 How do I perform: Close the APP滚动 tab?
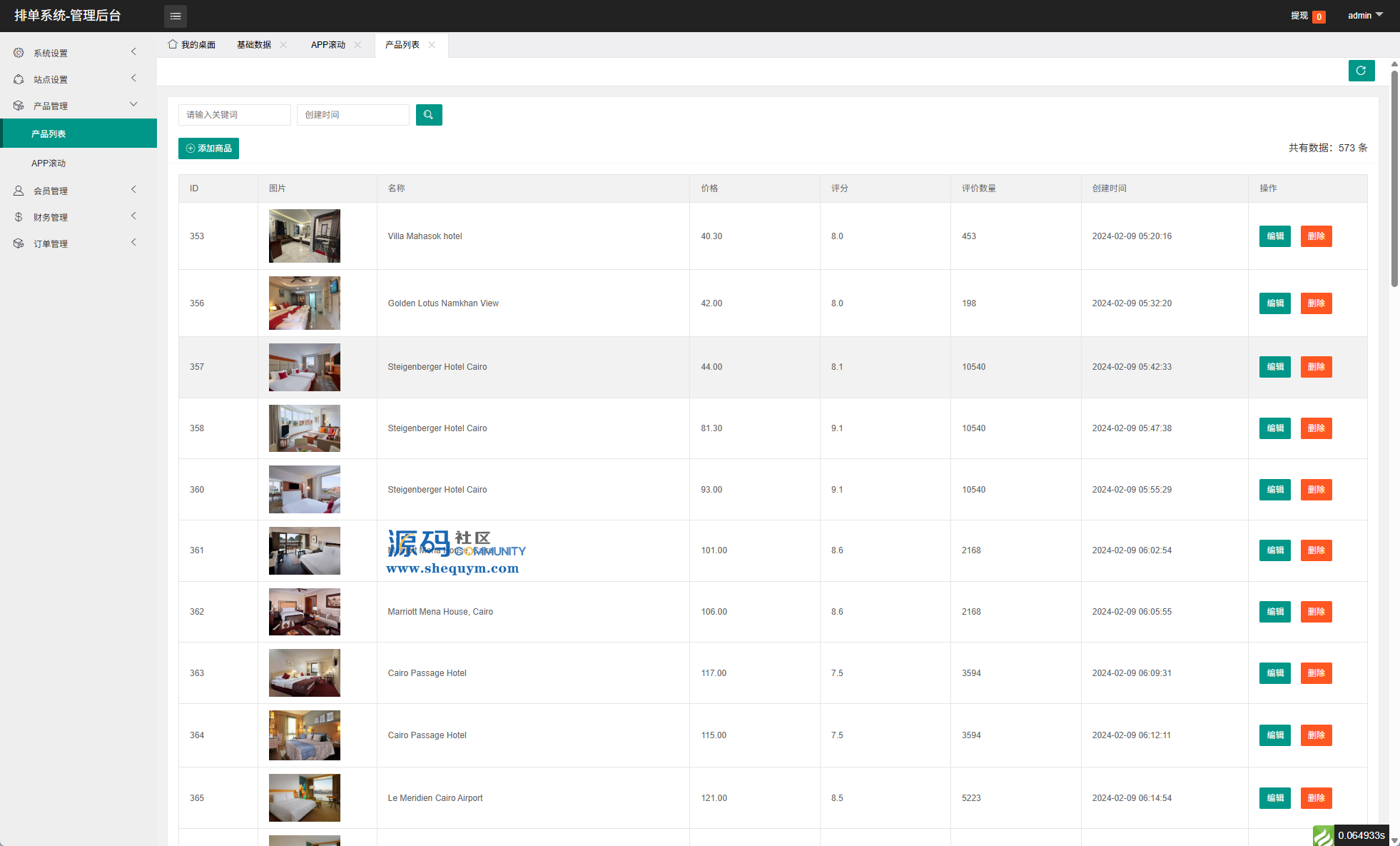tap(357, 45)
